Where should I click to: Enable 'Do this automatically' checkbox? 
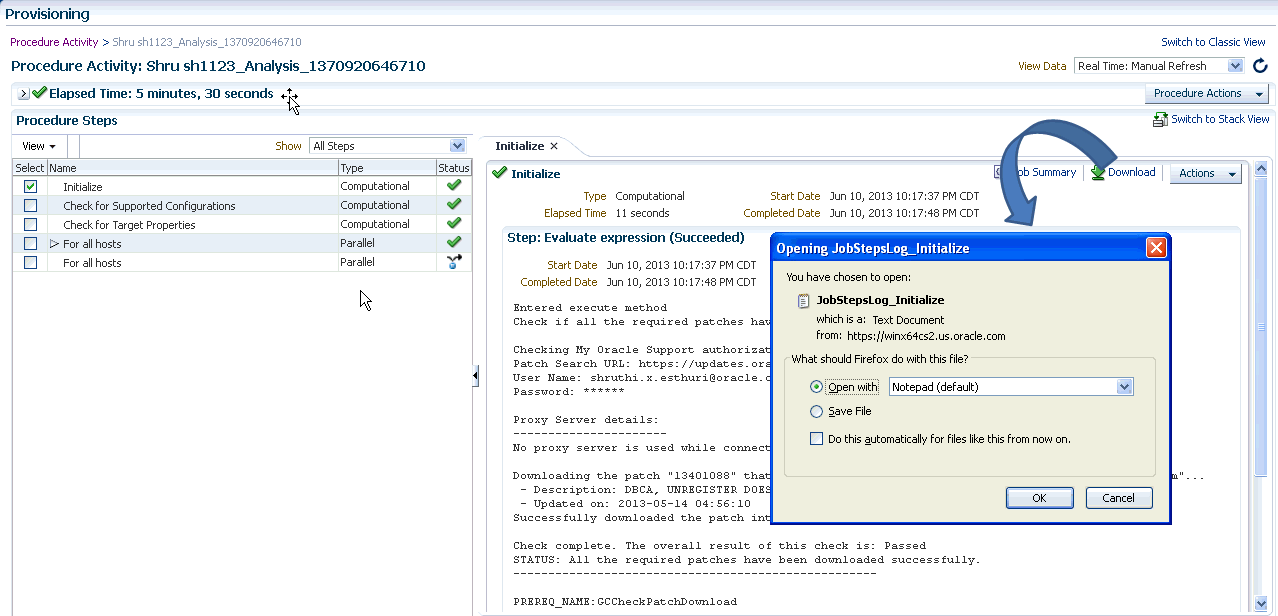click(817, 439)
